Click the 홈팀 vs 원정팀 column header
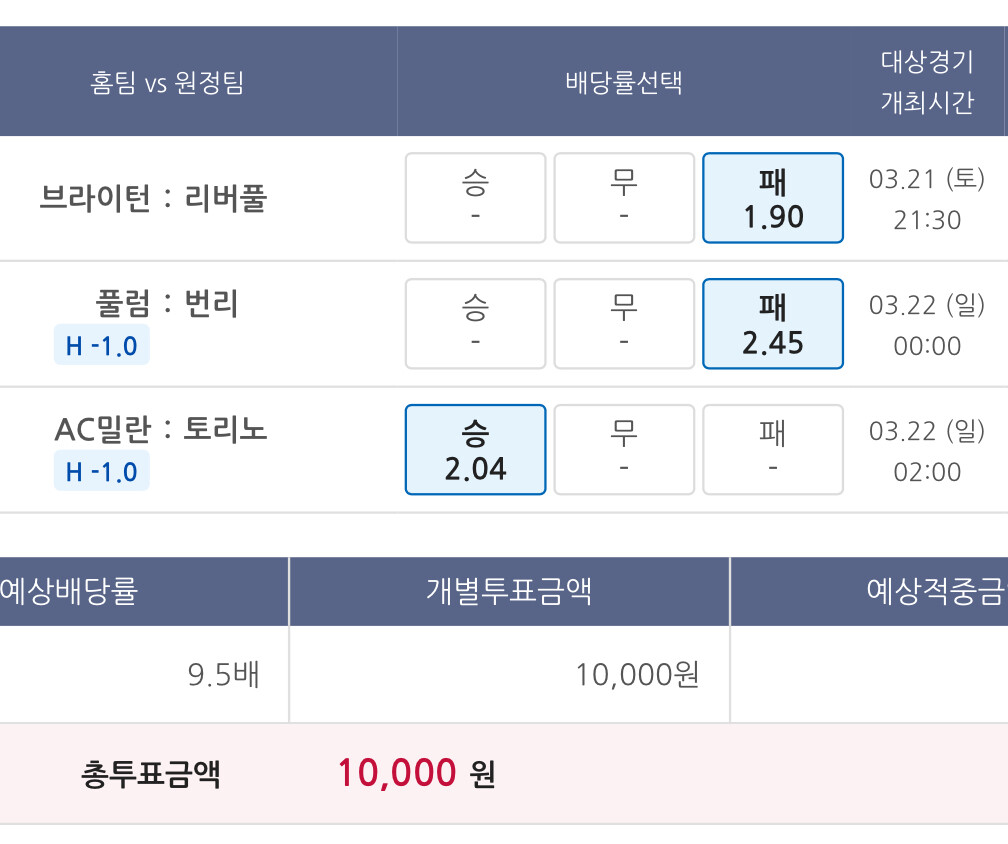 (167, 83)
